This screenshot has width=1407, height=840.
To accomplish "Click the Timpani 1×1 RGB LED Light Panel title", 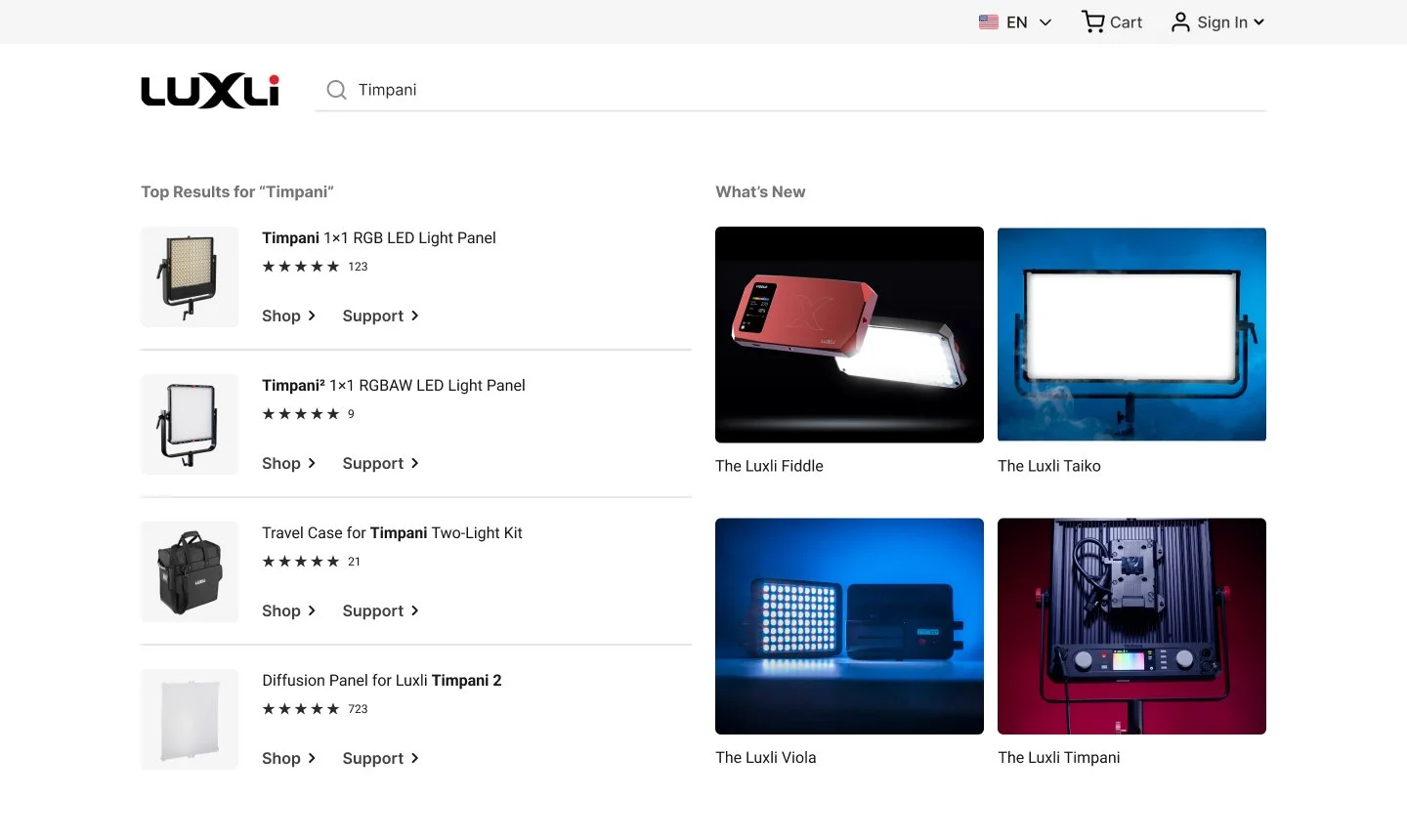I will pyautogui.click(x=379, y=238).
